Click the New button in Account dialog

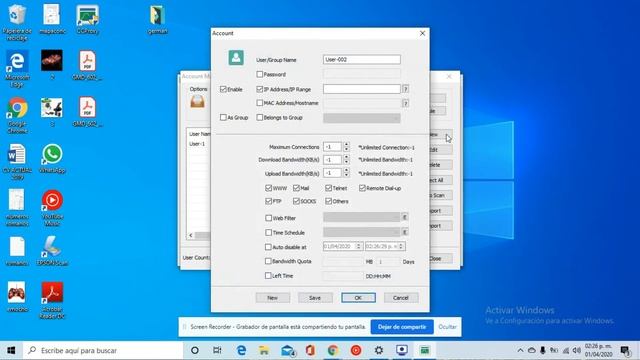click(x=273, y=298)
